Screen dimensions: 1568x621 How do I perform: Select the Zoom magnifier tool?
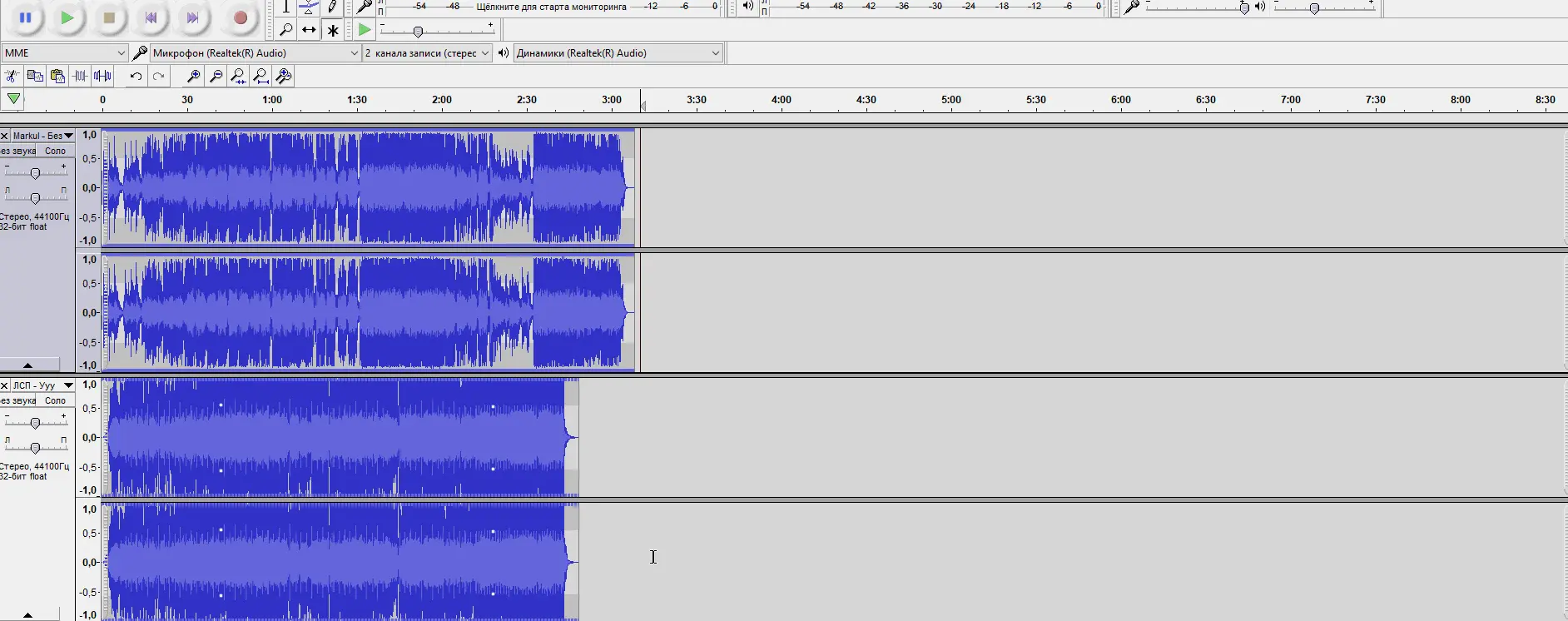click(286, 30)
